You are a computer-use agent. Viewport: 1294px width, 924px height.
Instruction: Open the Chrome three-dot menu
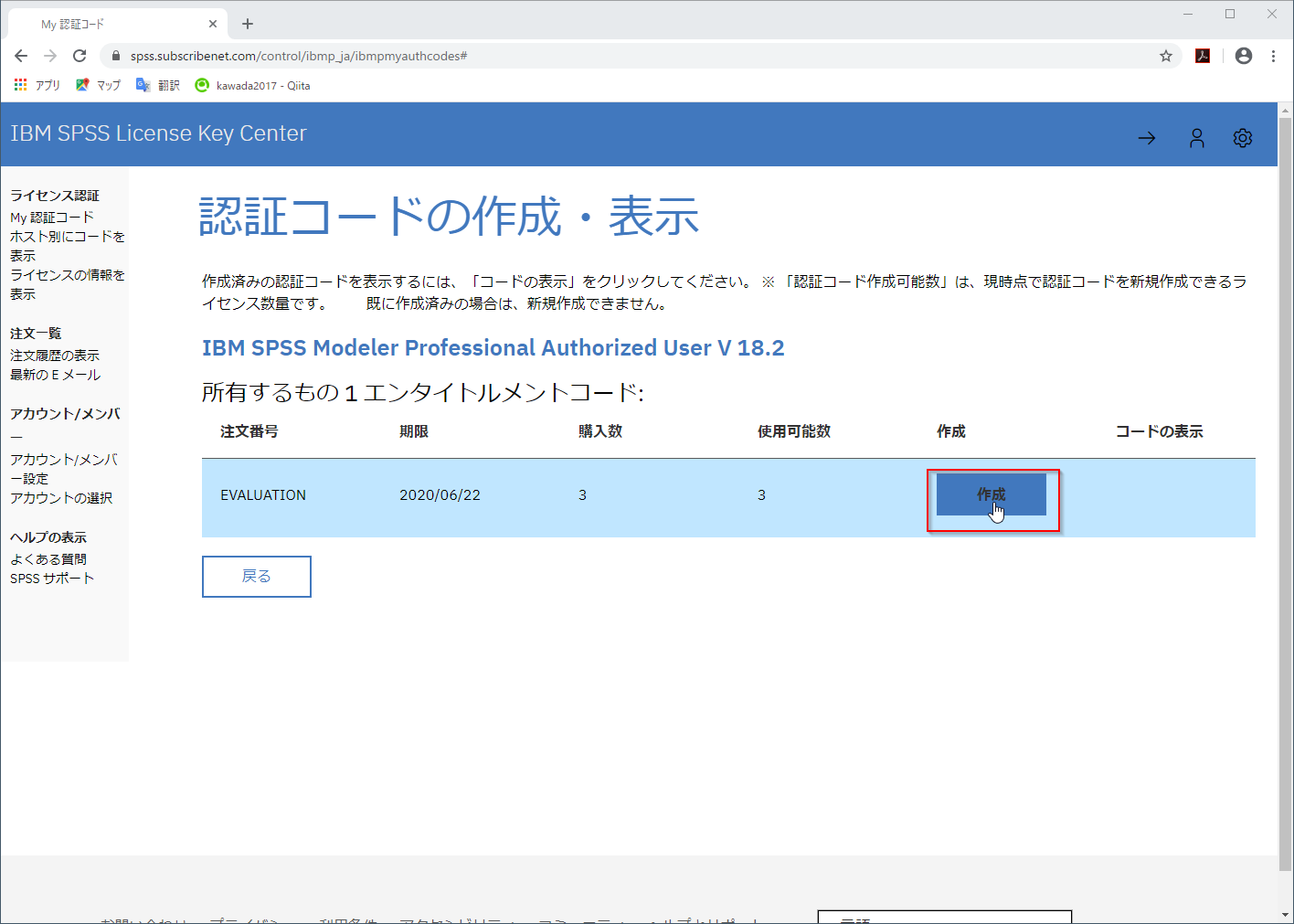pos(1273,56)
